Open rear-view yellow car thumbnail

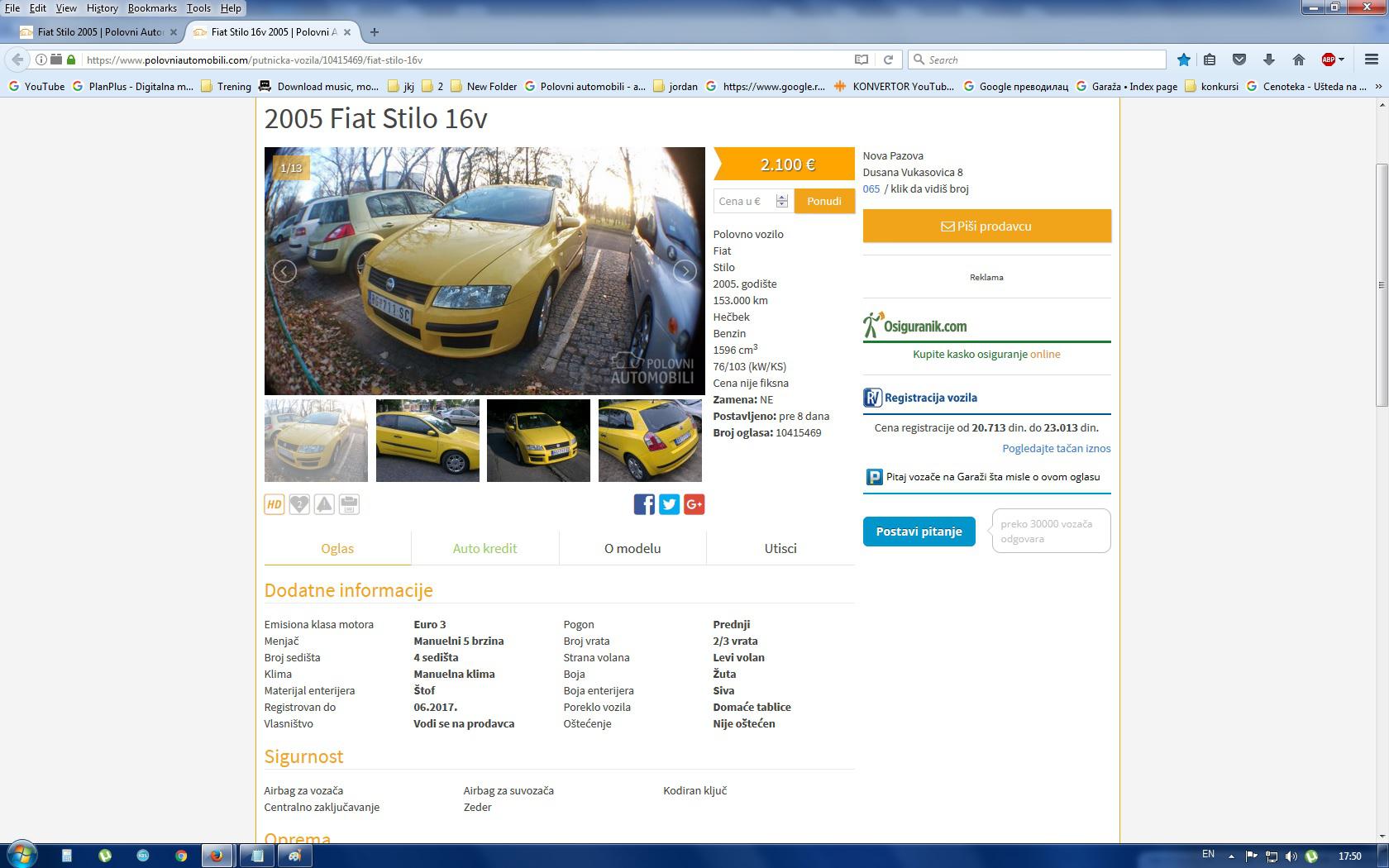[x=650, y=441]
